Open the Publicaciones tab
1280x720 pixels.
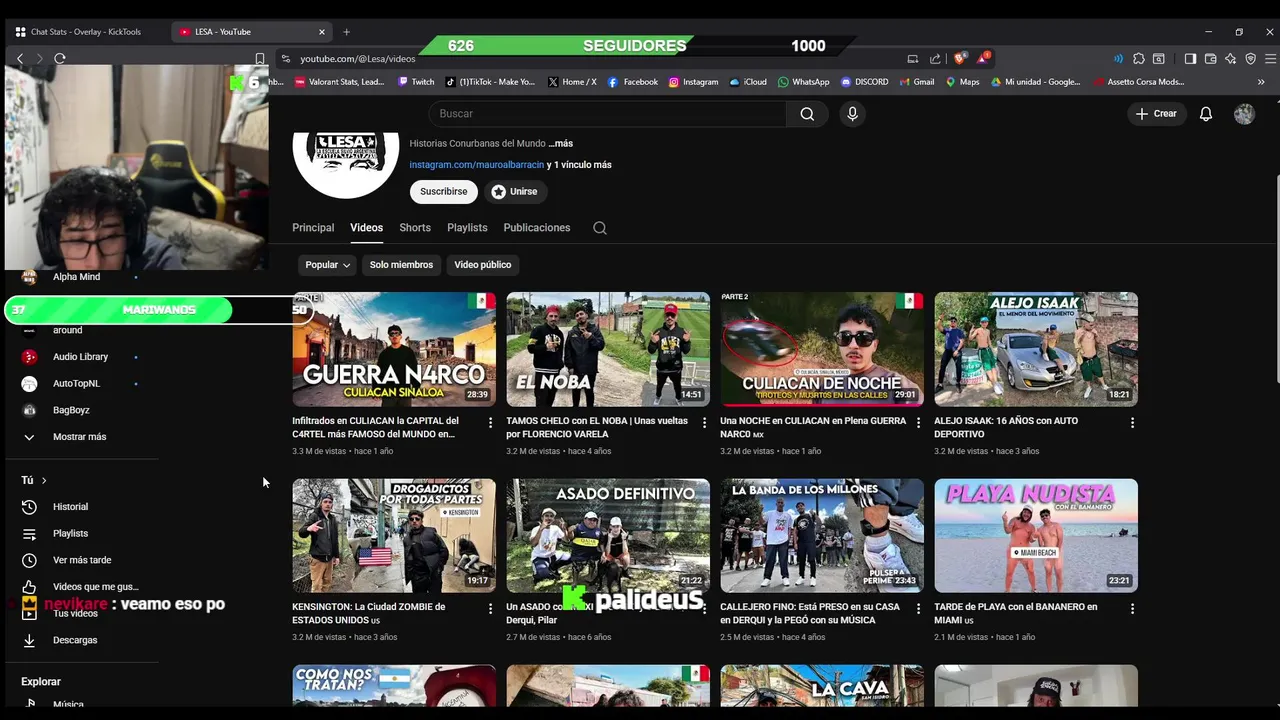537,228
